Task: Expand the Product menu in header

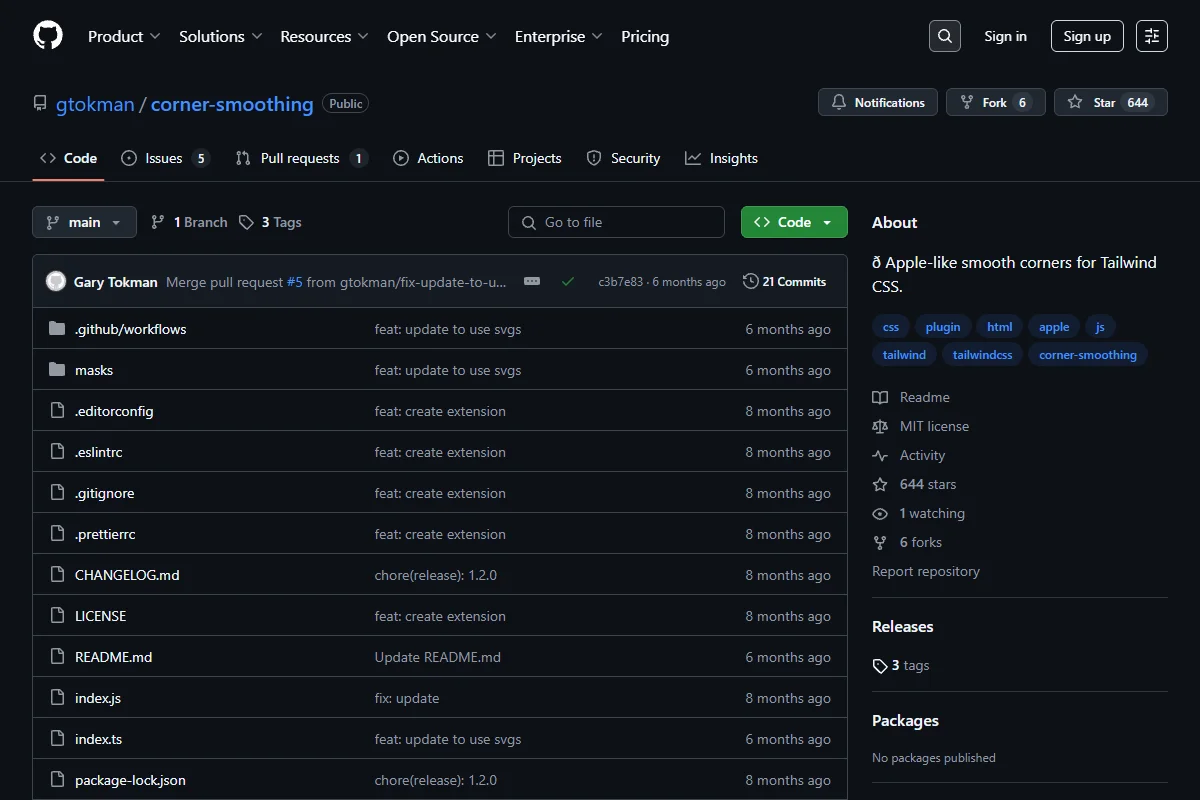Action: coord(124,36)
